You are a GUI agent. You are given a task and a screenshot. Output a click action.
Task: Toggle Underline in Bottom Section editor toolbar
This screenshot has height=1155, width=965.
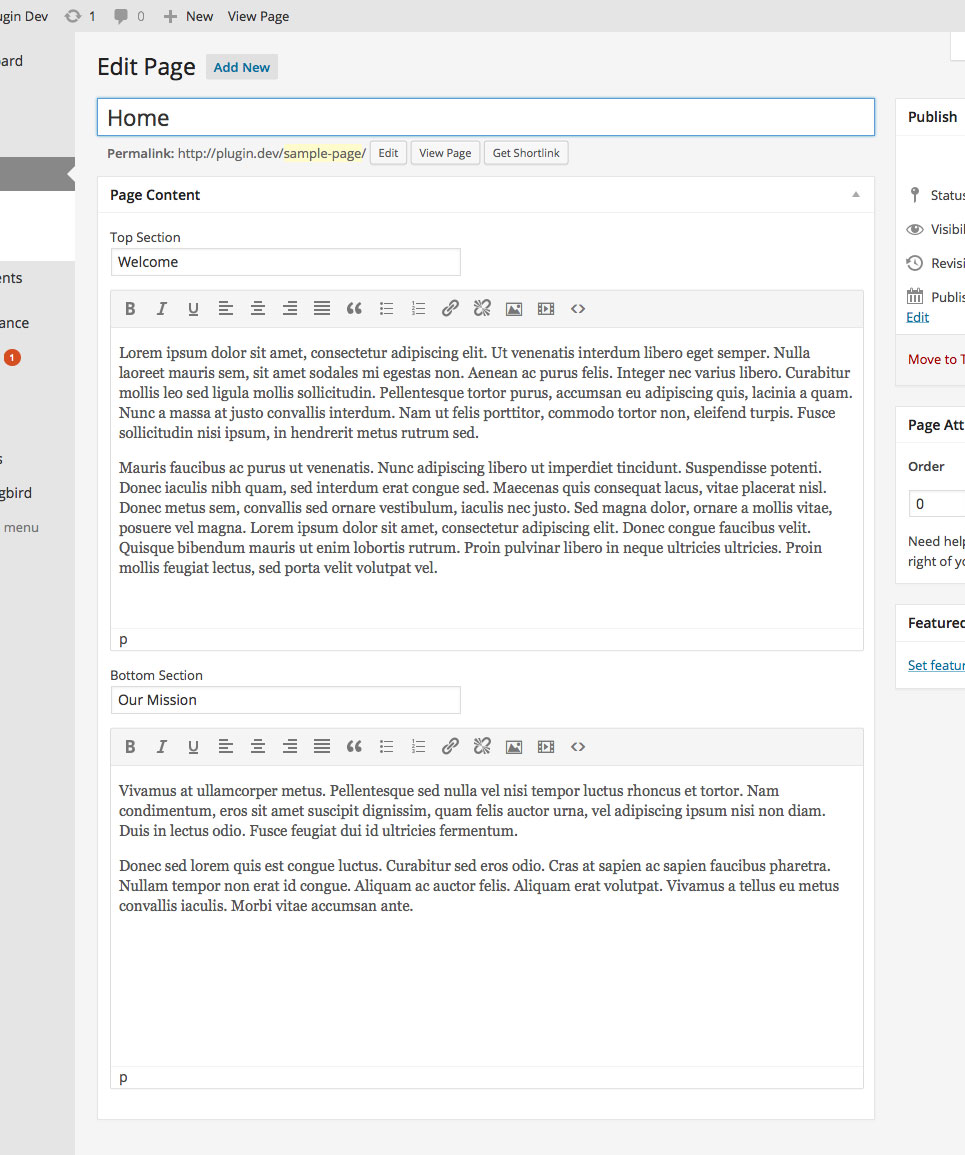tap(193, 747)
